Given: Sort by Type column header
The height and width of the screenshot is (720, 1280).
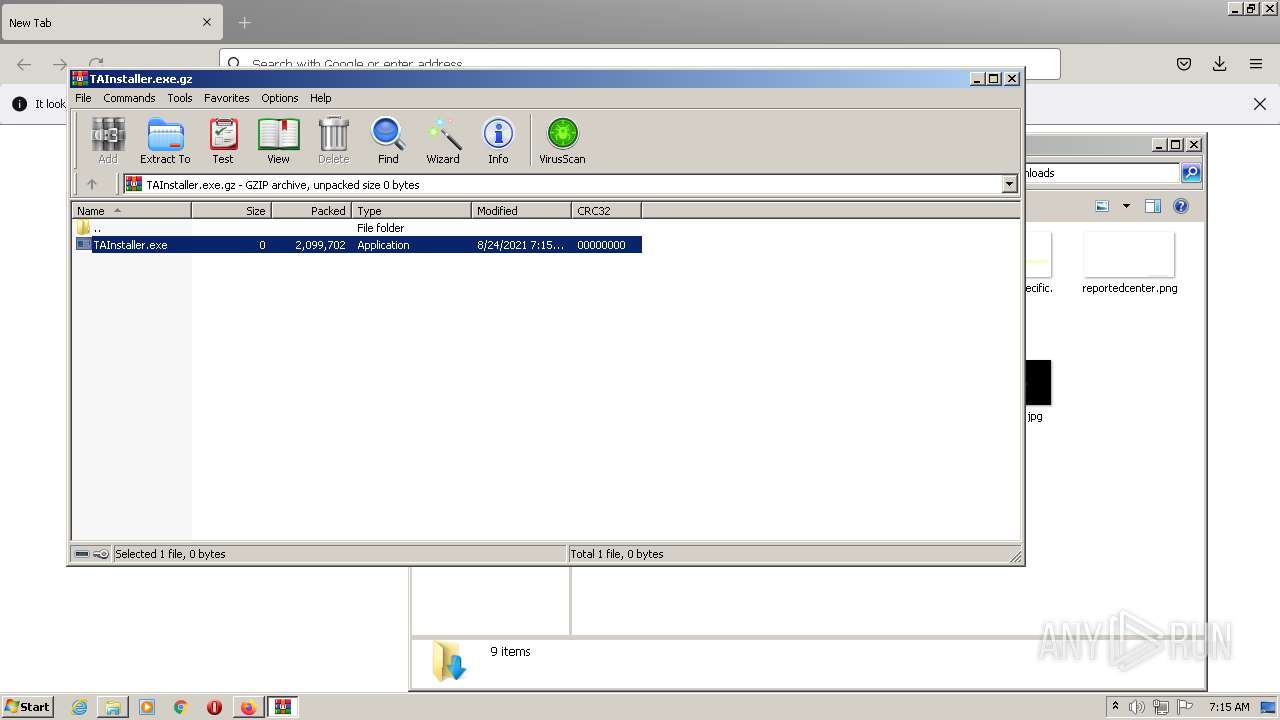Looking at the screenshot, I should click(x=412, y=210).
